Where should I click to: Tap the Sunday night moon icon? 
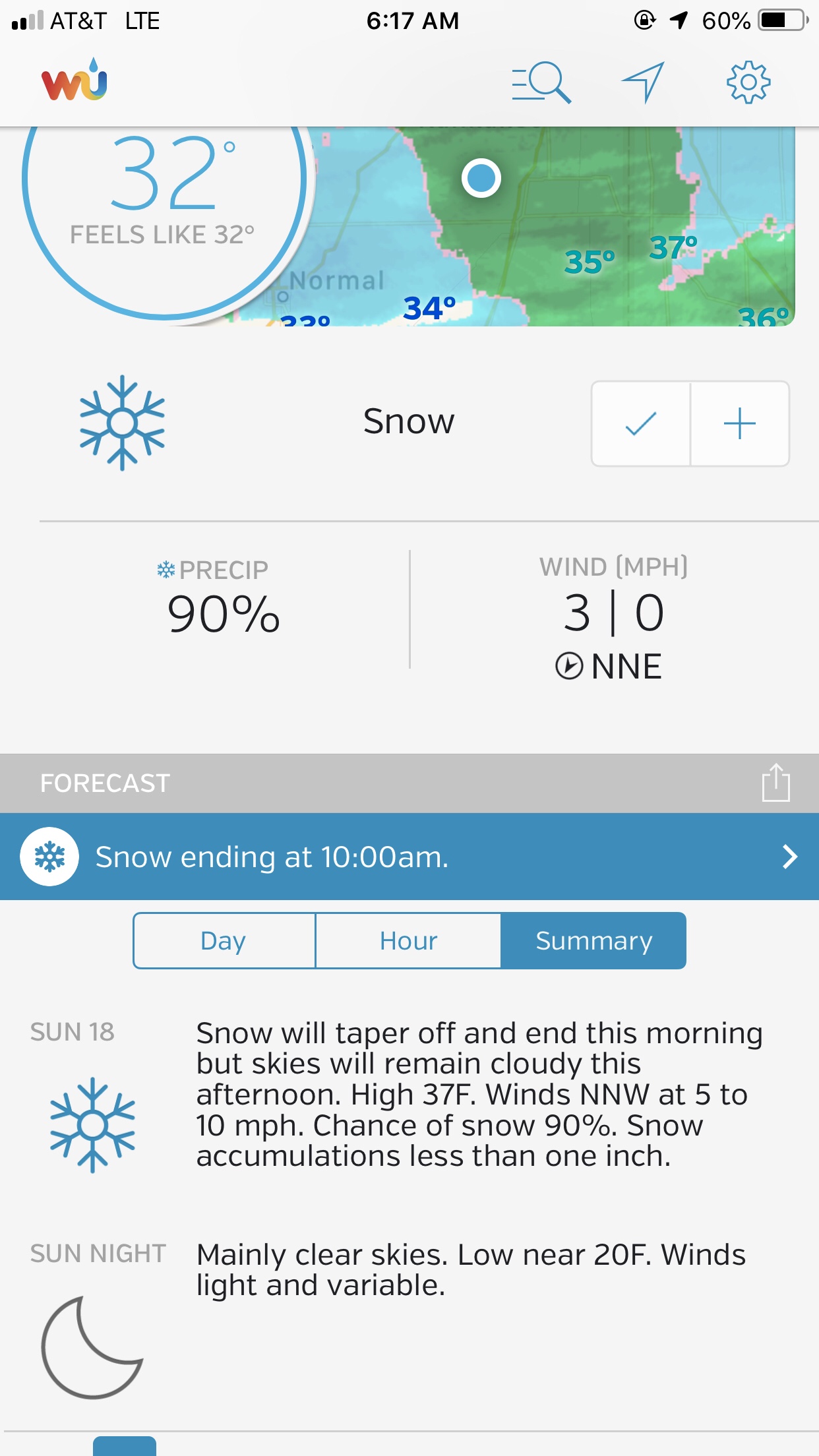[x=92, y=1347]
